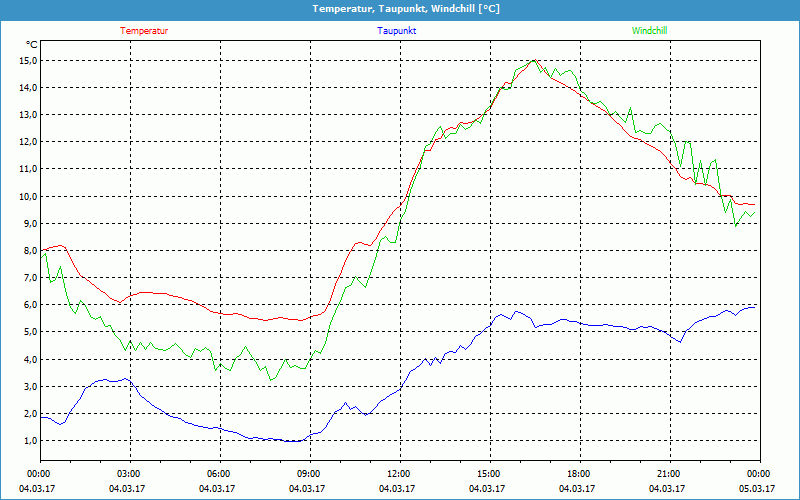Click the 12:00 time axis label
Viewport: 800px width, 500px height.
tap(400, 474)
